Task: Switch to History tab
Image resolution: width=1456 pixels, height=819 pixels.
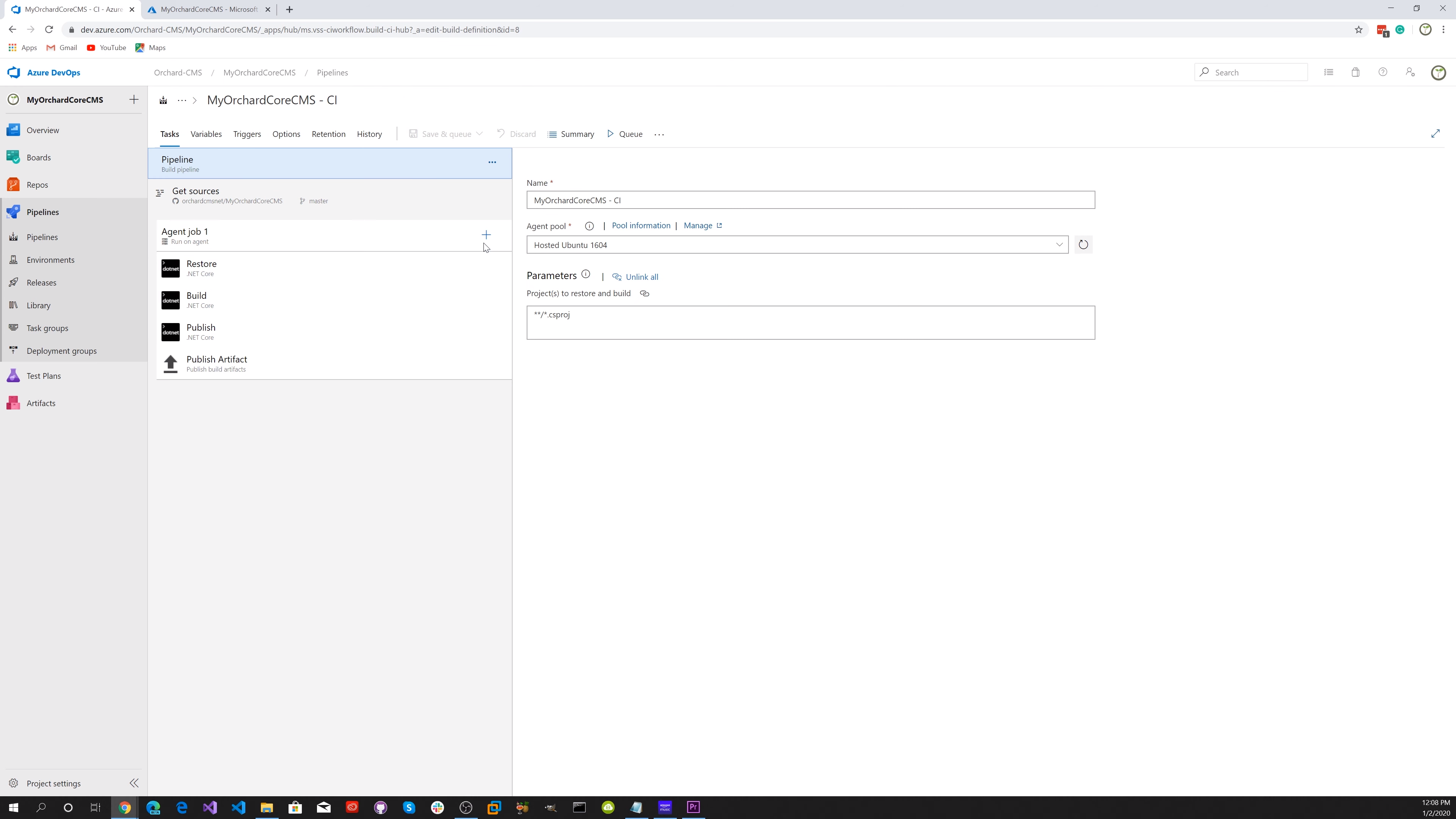Action: [x=369, y=134]
